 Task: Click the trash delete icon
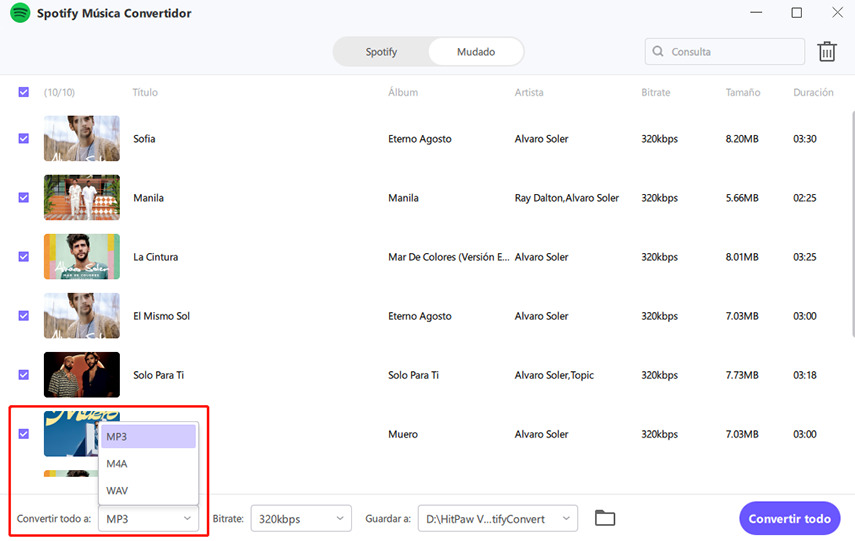(827, 51)
